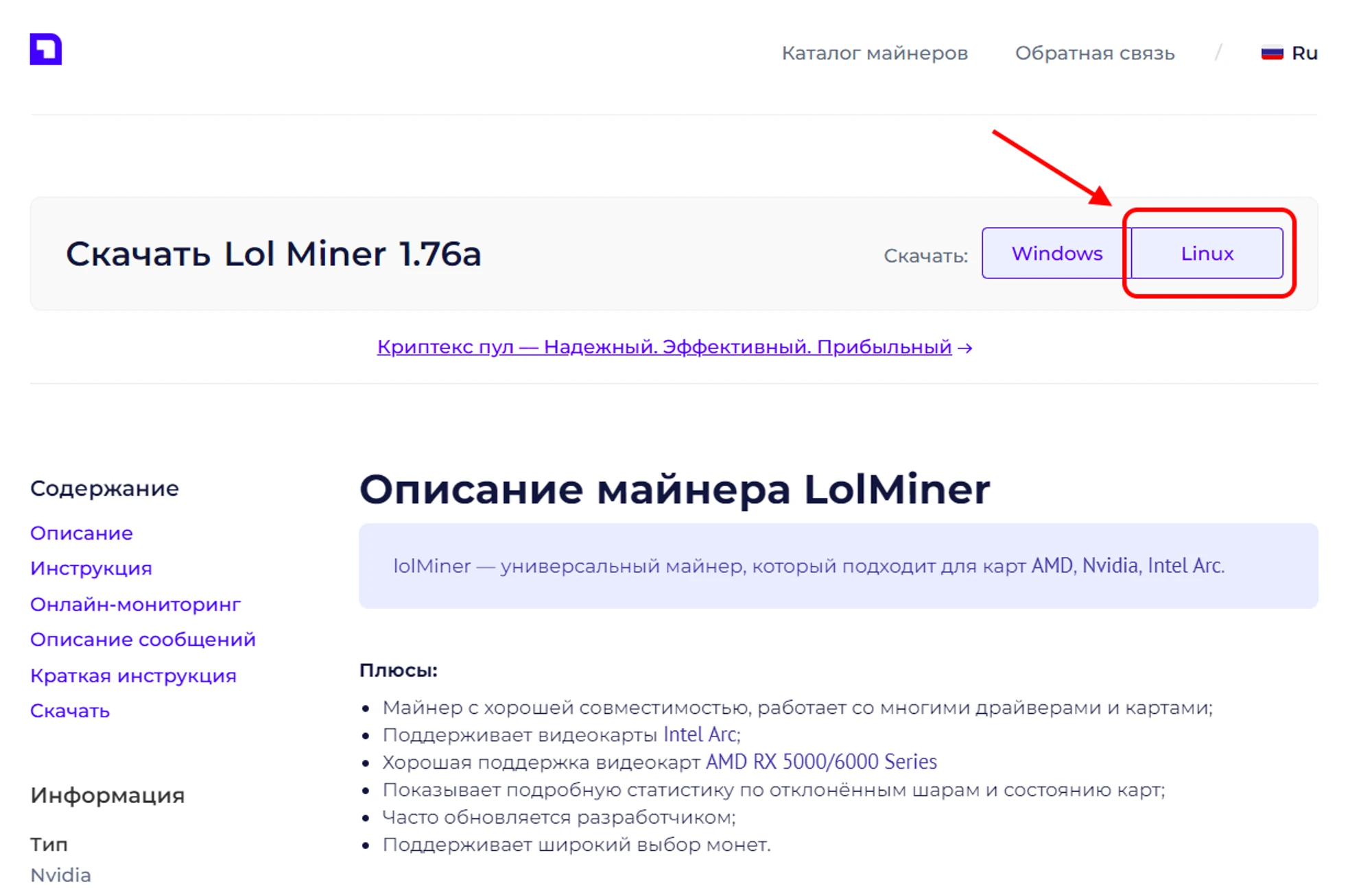Click Intel Arc link in pros list

[x=700, y=734]
